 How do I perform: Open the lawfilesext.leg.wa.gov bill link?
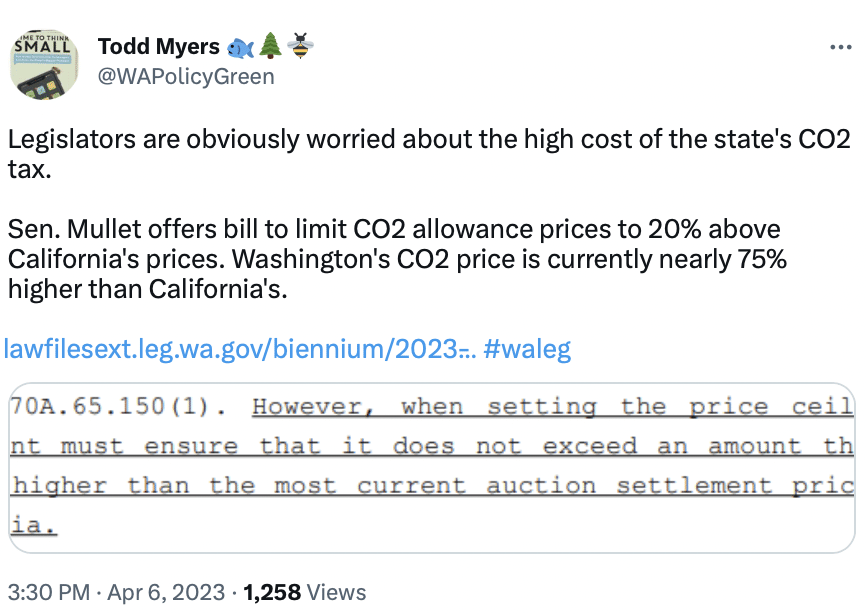coord(240,349)
